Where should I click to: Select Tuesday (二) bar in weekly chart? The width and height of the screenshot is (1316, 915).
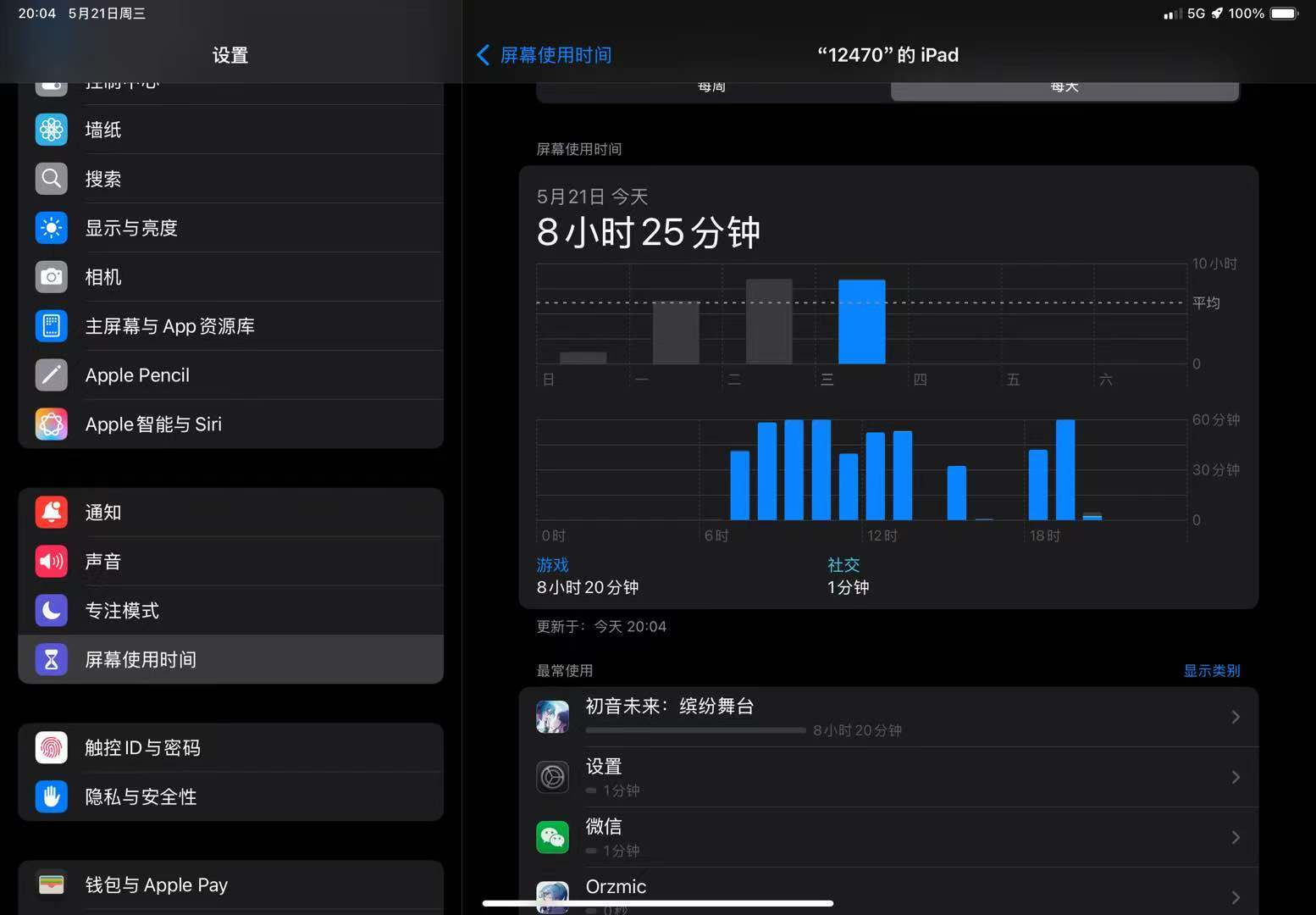click(x=769, y=322)
